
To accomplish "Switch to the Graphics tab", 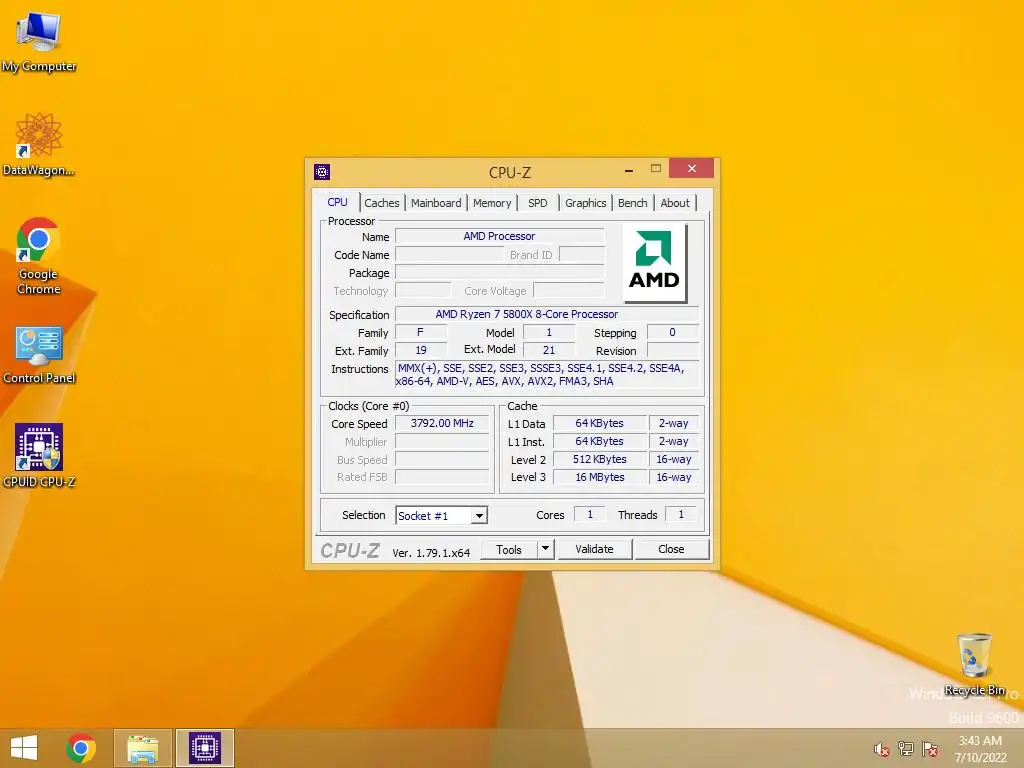I will [x=586, y=203].
